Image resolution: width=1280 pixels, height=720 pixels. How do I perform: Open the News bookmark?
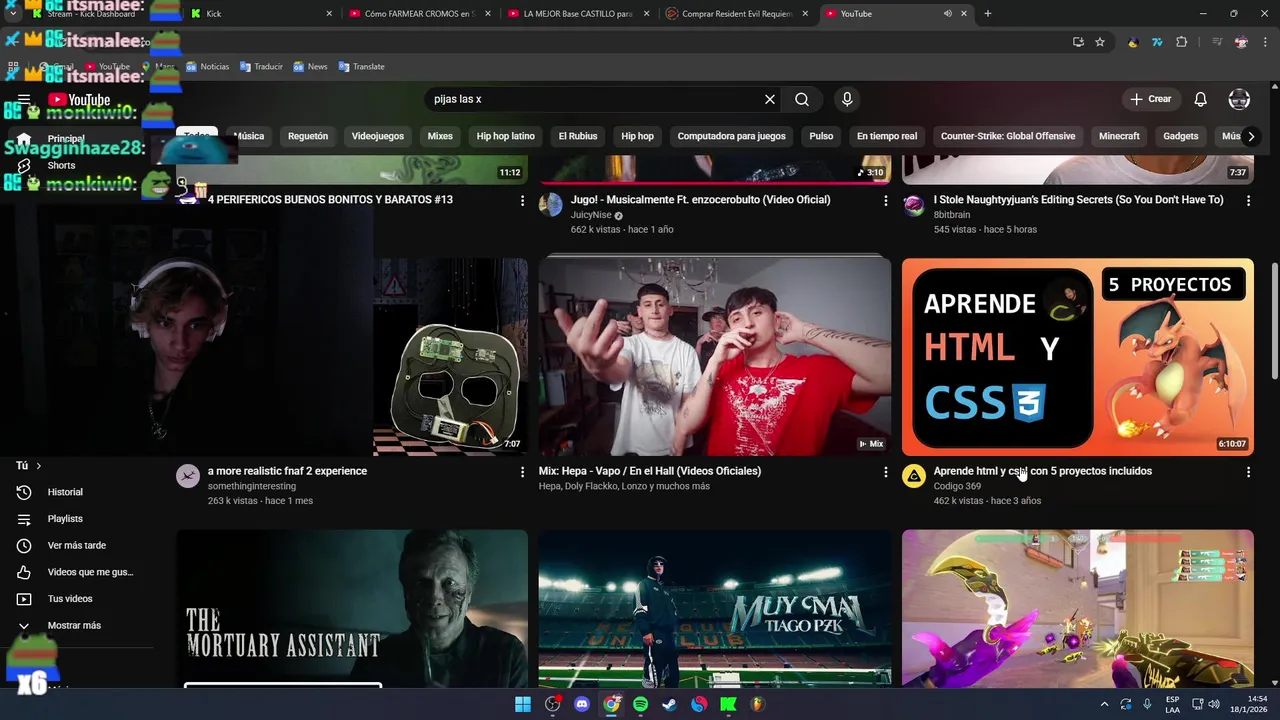[x=310, y=67]
